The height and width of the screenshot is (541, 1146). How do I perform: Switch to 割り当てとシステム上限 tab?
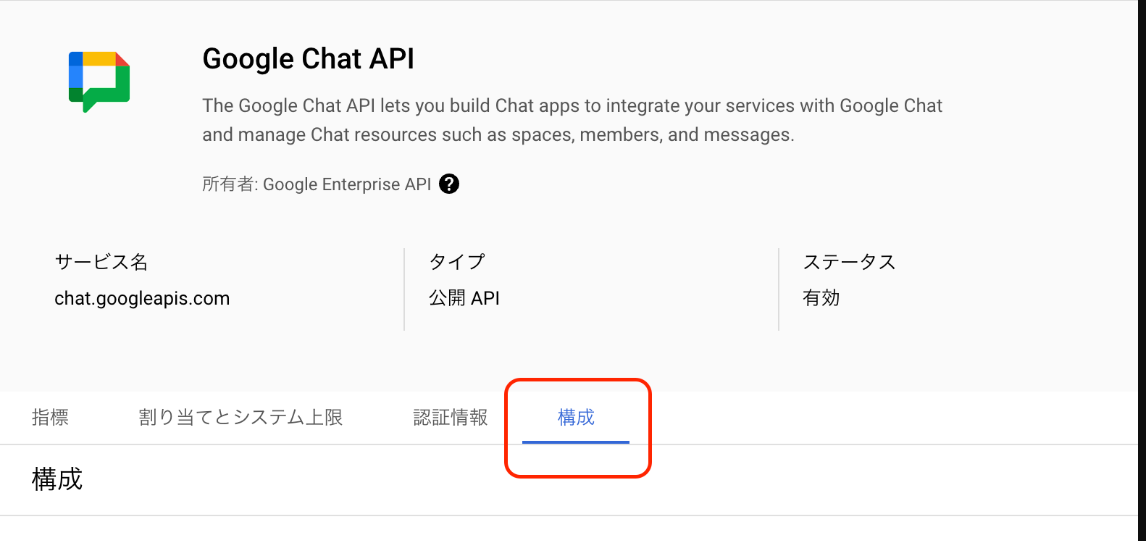(x=240, y=417)
